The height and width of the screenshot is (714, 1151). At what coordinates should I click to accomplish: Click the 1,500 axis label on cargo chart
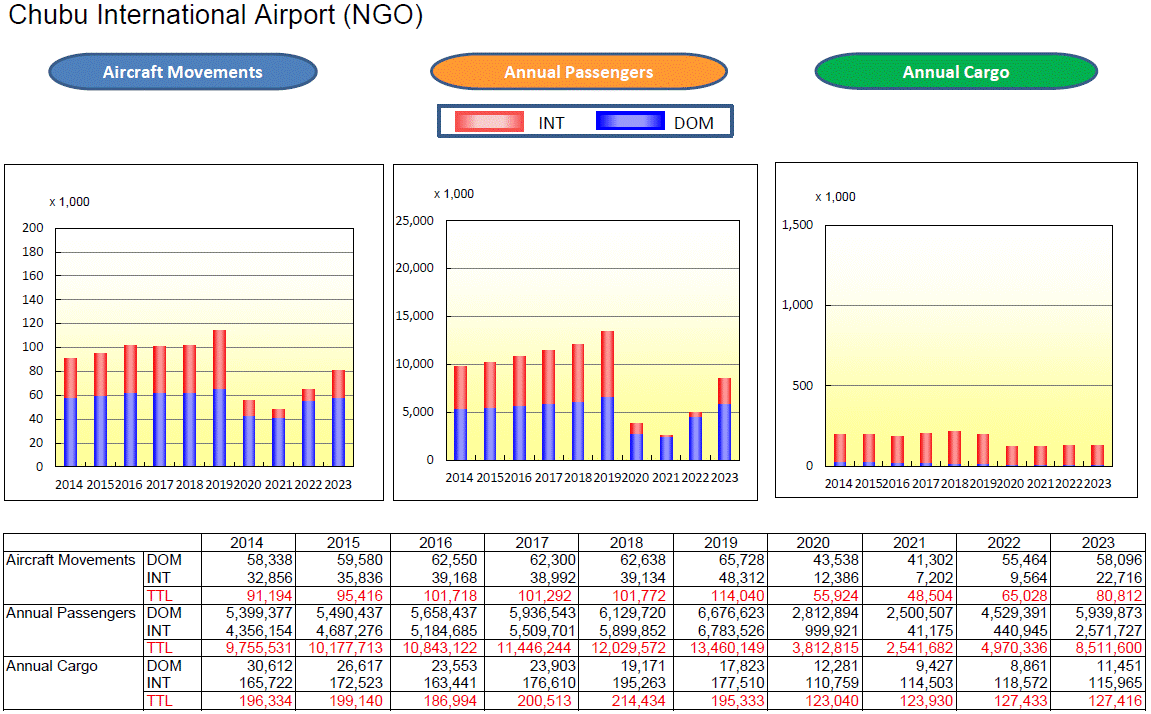point(797,225)
